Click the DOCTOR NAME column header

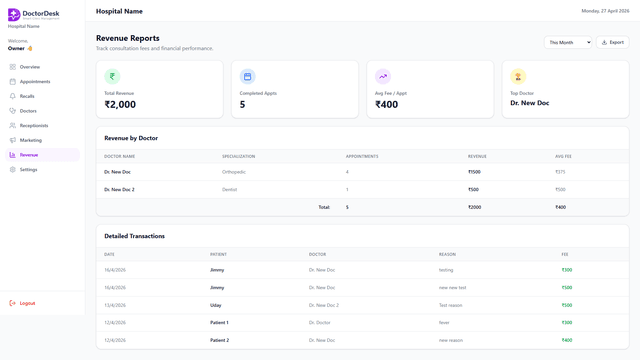click(x=120, y=157)
